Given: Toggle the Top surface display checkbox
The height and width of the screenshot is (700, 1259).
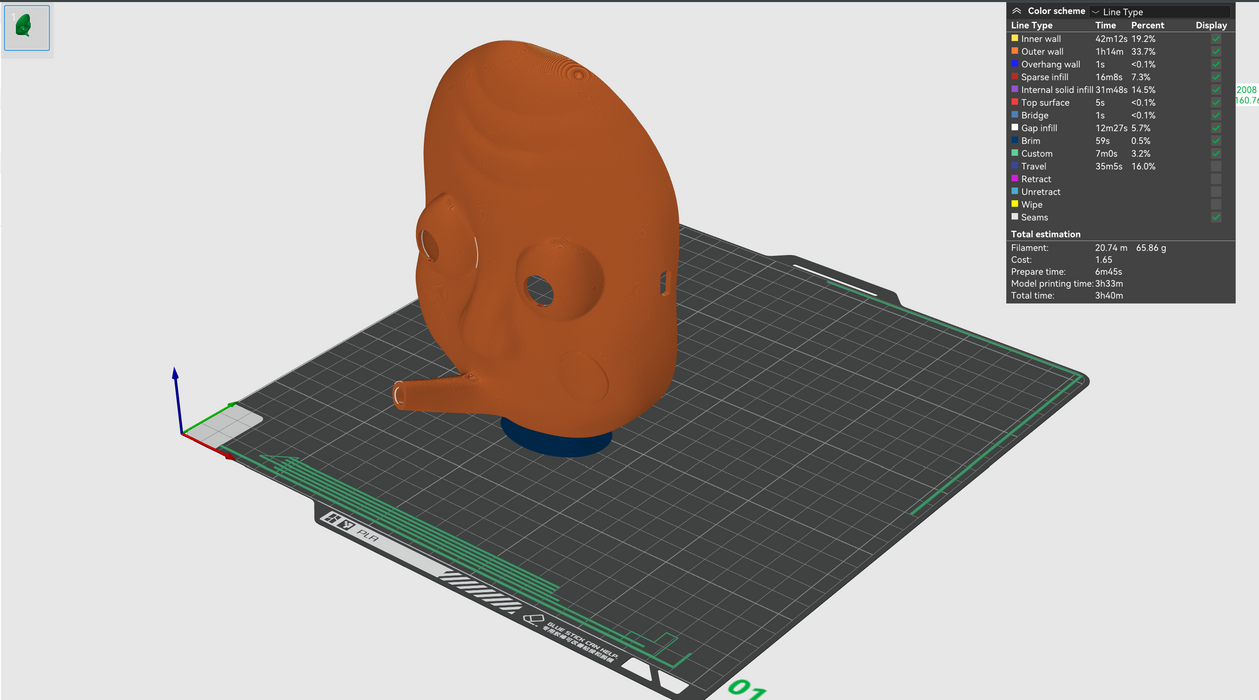Looking at the screenshot, I should coord(1216,103).
